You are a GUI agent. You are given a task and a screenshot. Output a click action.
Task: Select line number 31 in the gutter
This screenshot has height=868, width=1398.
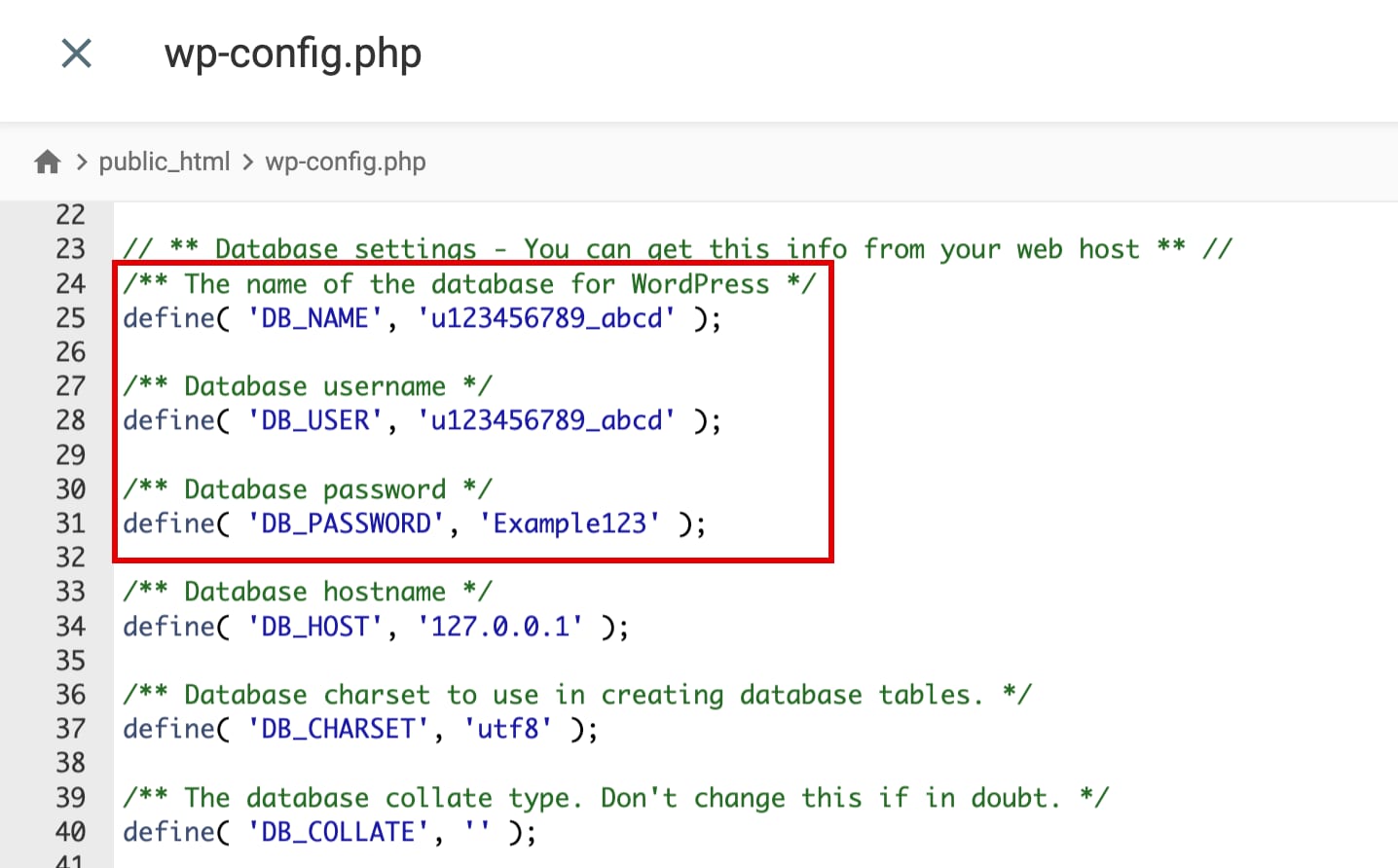pos(70,523)
